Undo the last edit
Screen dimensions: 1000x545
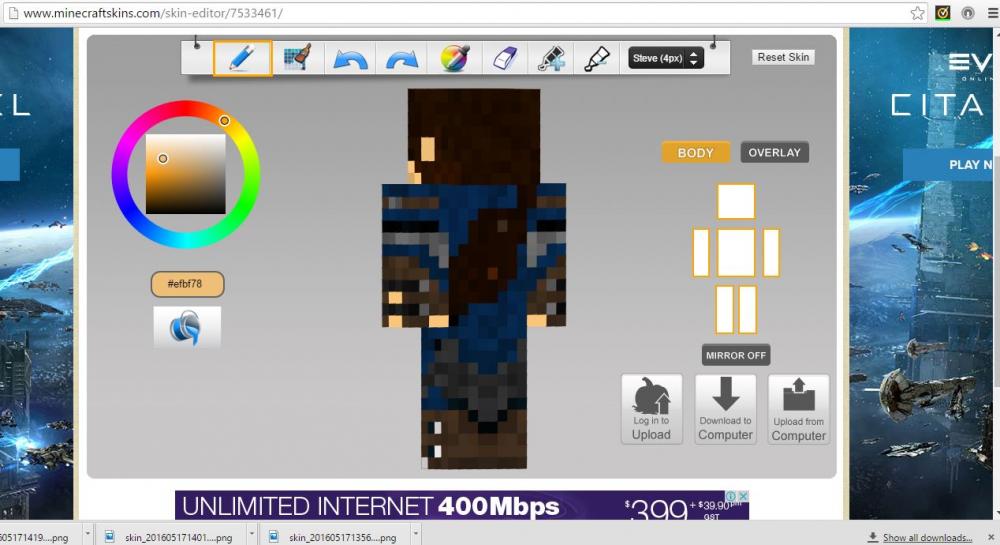(350, 59)
